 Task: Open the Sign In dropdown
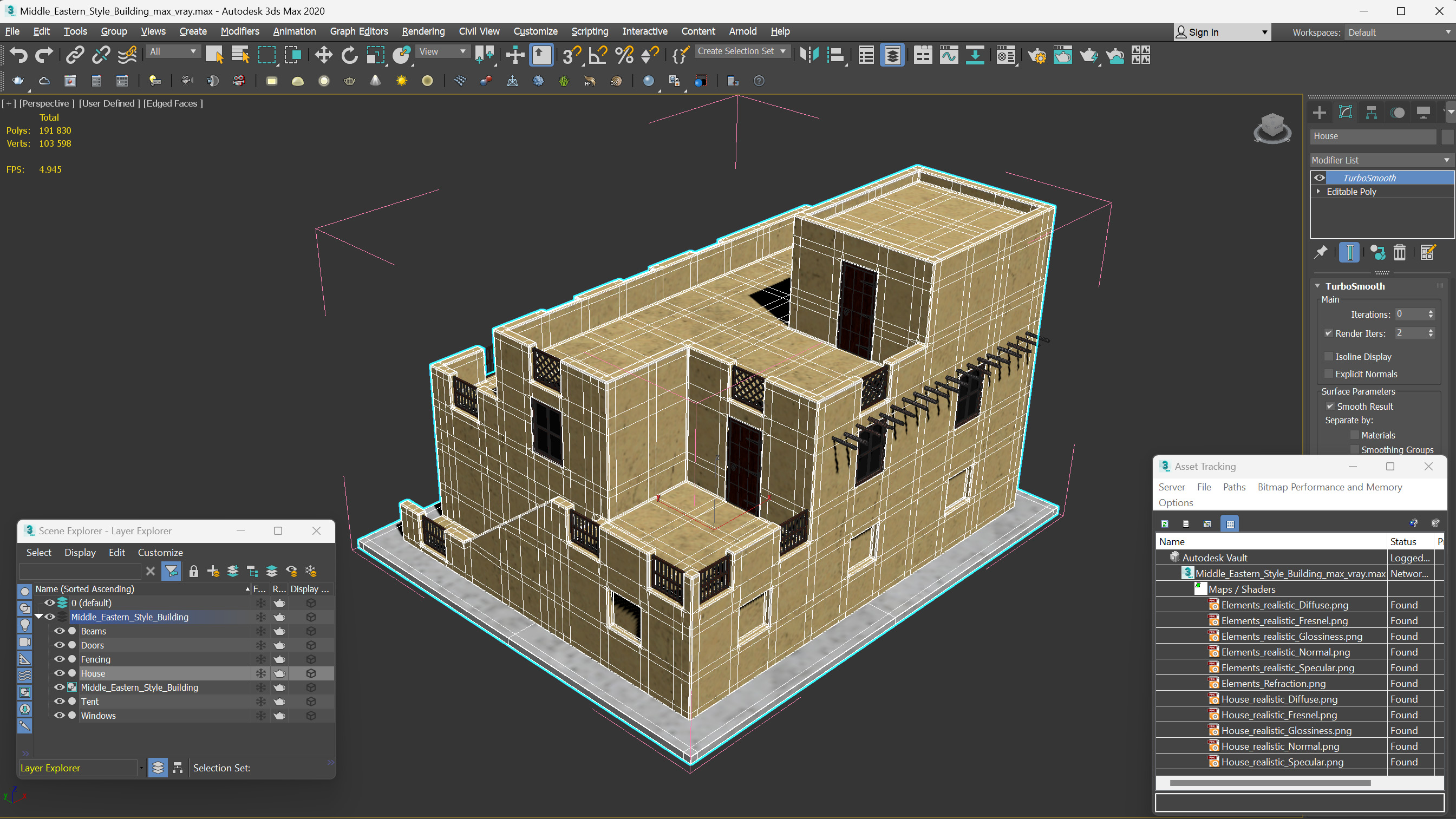[x=1222, y=33]
